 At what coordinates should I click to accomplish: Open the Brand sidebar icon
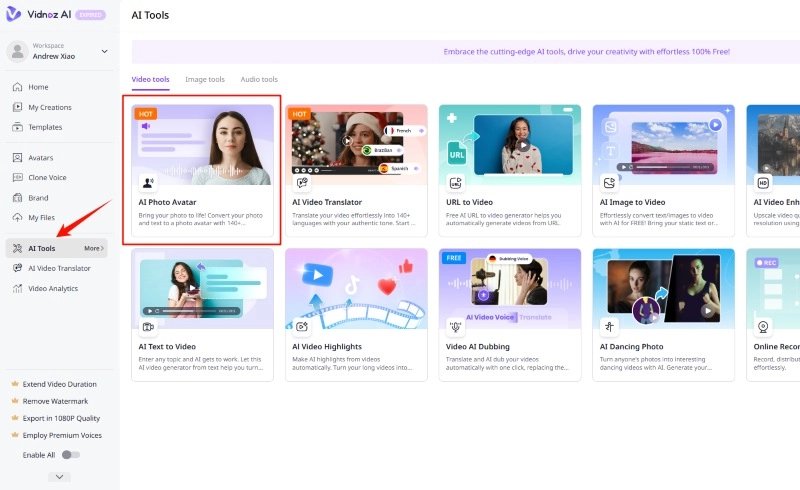click(x=18, y=198)
